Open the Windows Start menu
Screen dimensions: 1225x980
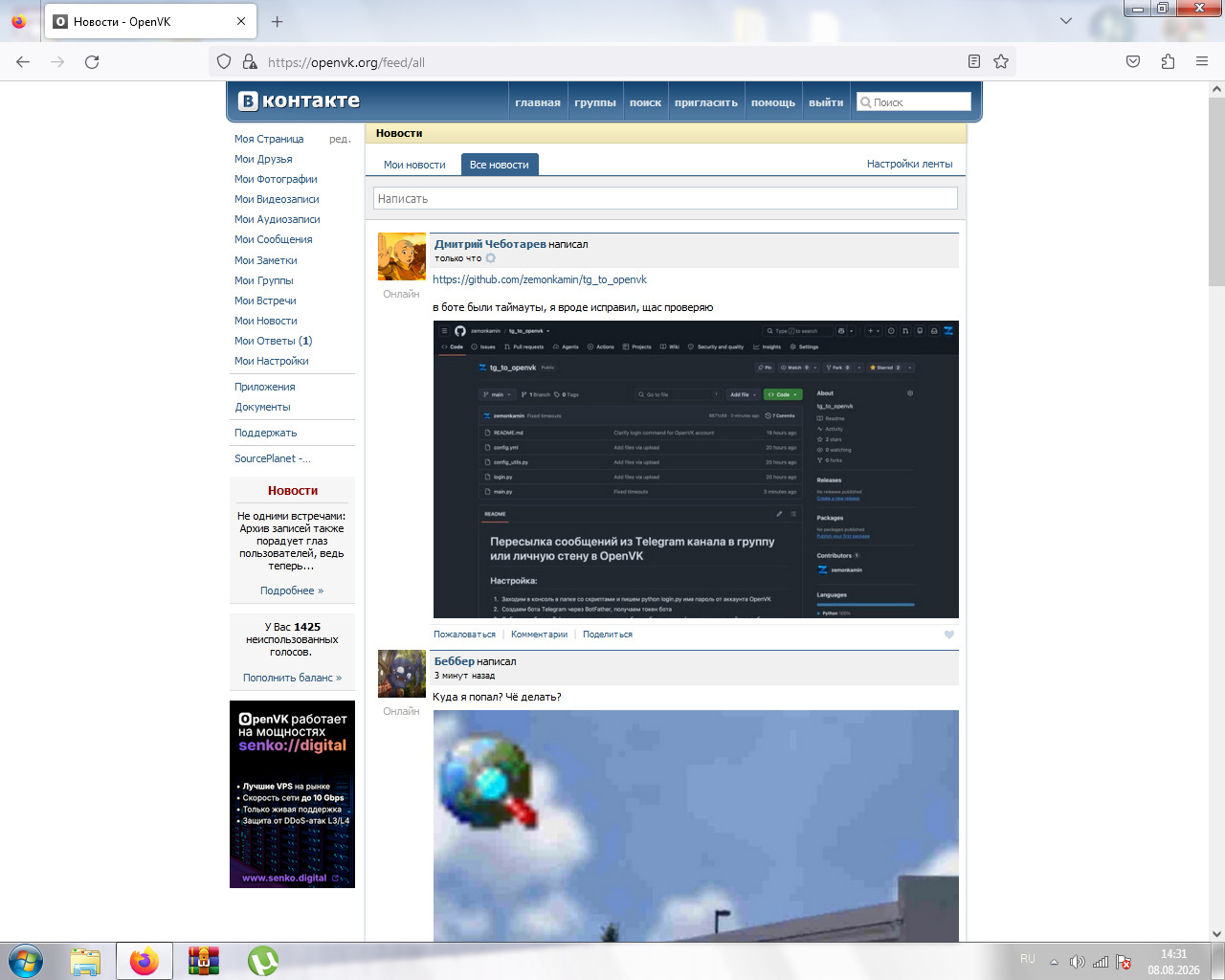tap(25, 961)
